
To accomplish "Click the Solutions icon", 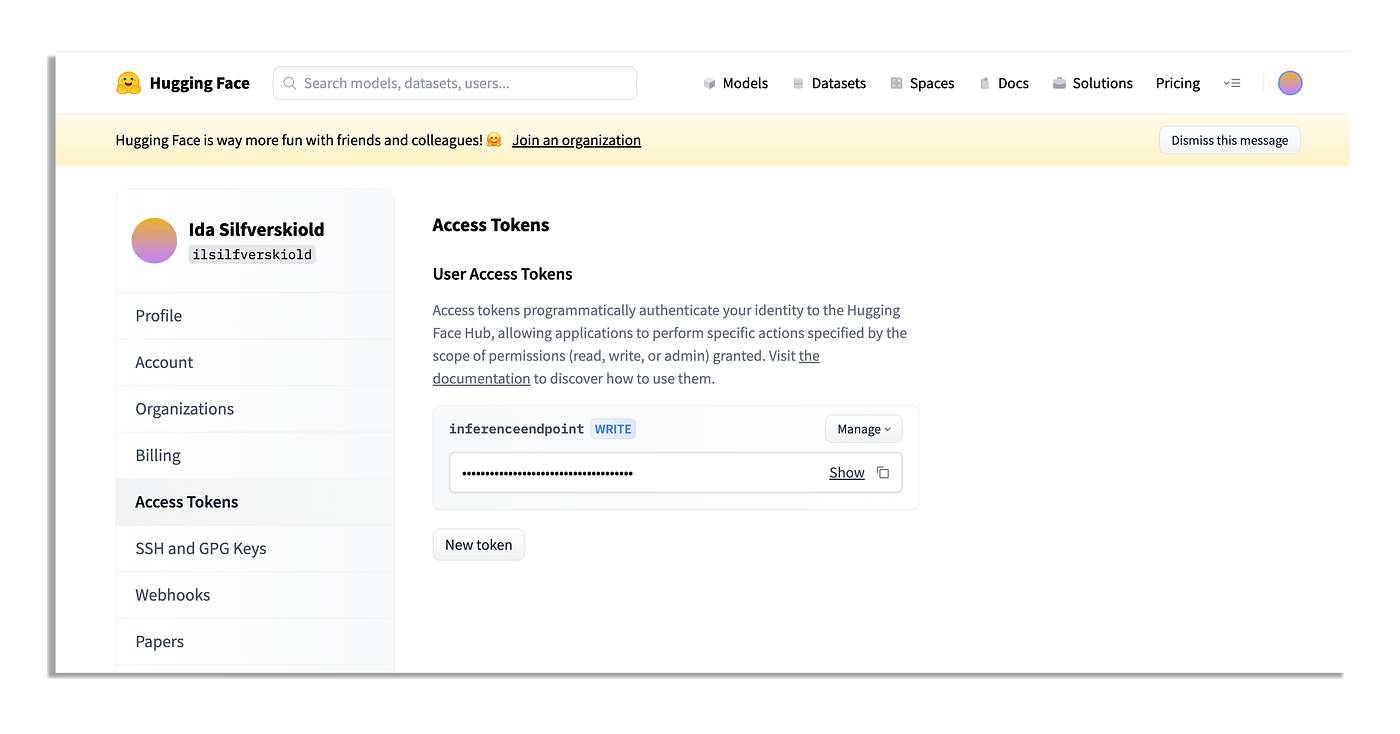I will coord(1057,83).
